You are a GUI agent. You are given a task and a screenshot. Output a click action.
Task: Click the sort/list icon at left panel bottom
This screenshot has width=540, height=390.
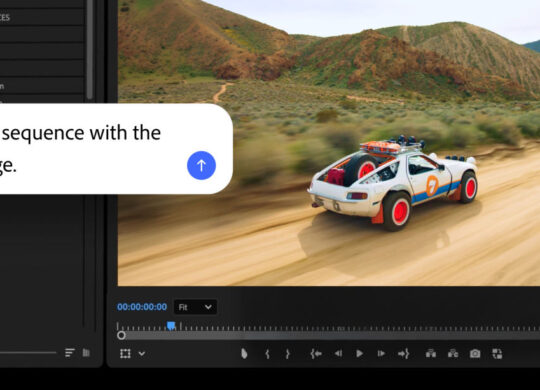[x=70, y=352]
